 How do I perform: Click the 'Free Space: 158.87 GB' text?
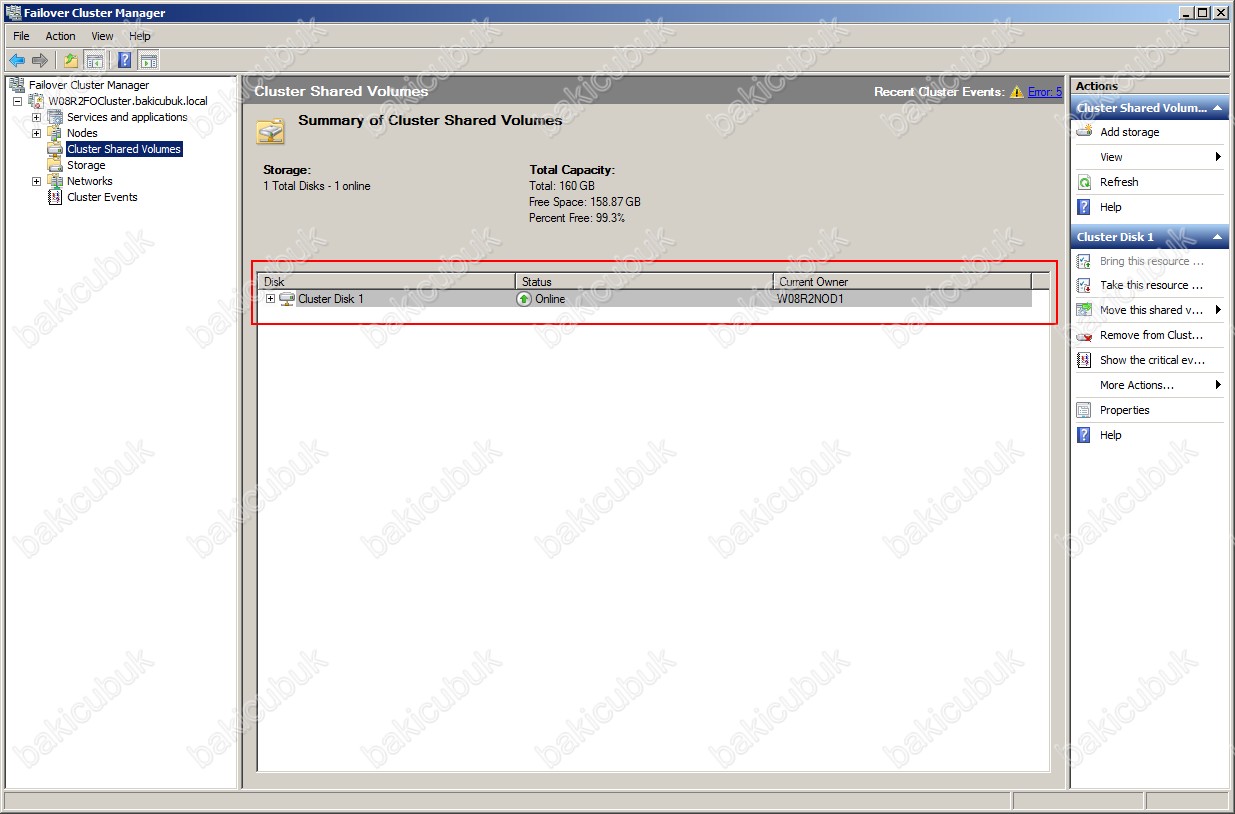click(585, 202)
